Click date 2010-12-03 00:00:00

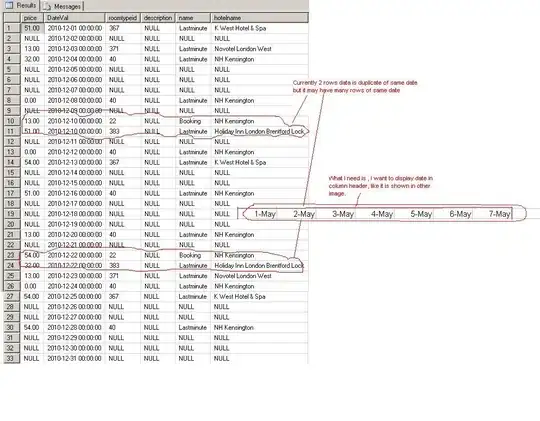[x=75, y=49]
